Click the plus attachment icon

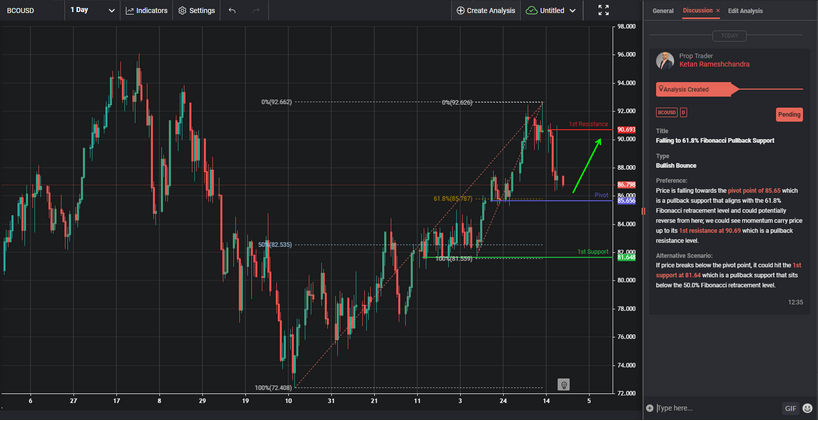click(649, 408)
